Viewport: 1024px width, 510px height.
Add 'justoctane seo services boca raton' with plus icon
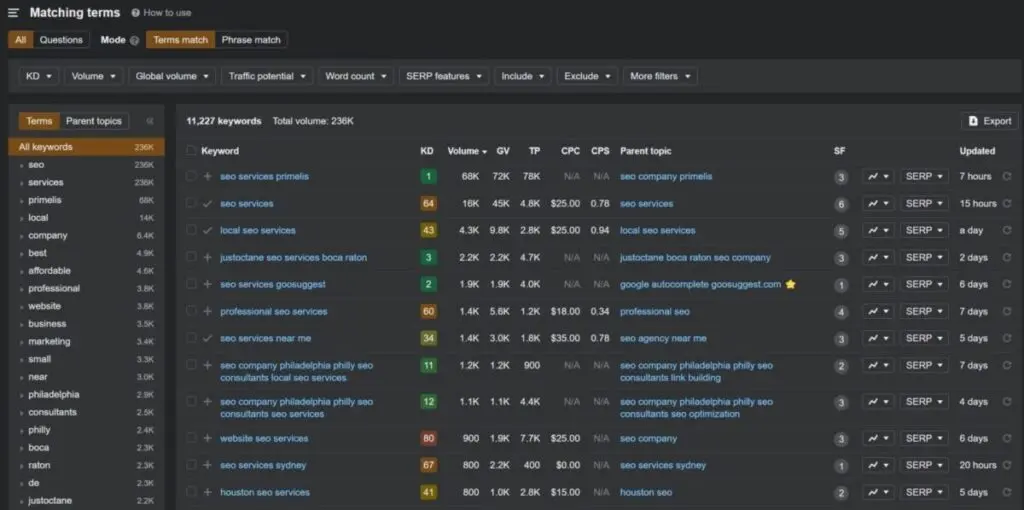(x=208, y=257)
